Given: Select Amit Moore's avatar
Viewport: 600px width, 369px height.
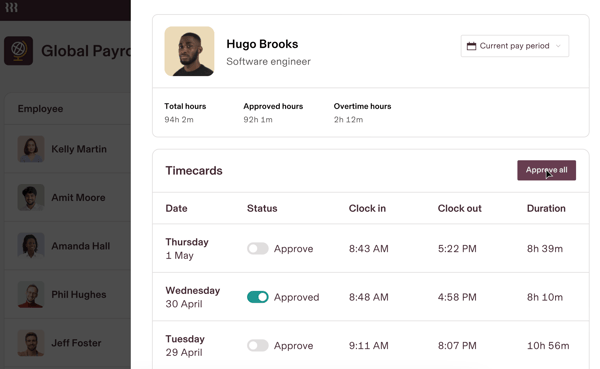Looking at the screenshot, I should point(31,198).
